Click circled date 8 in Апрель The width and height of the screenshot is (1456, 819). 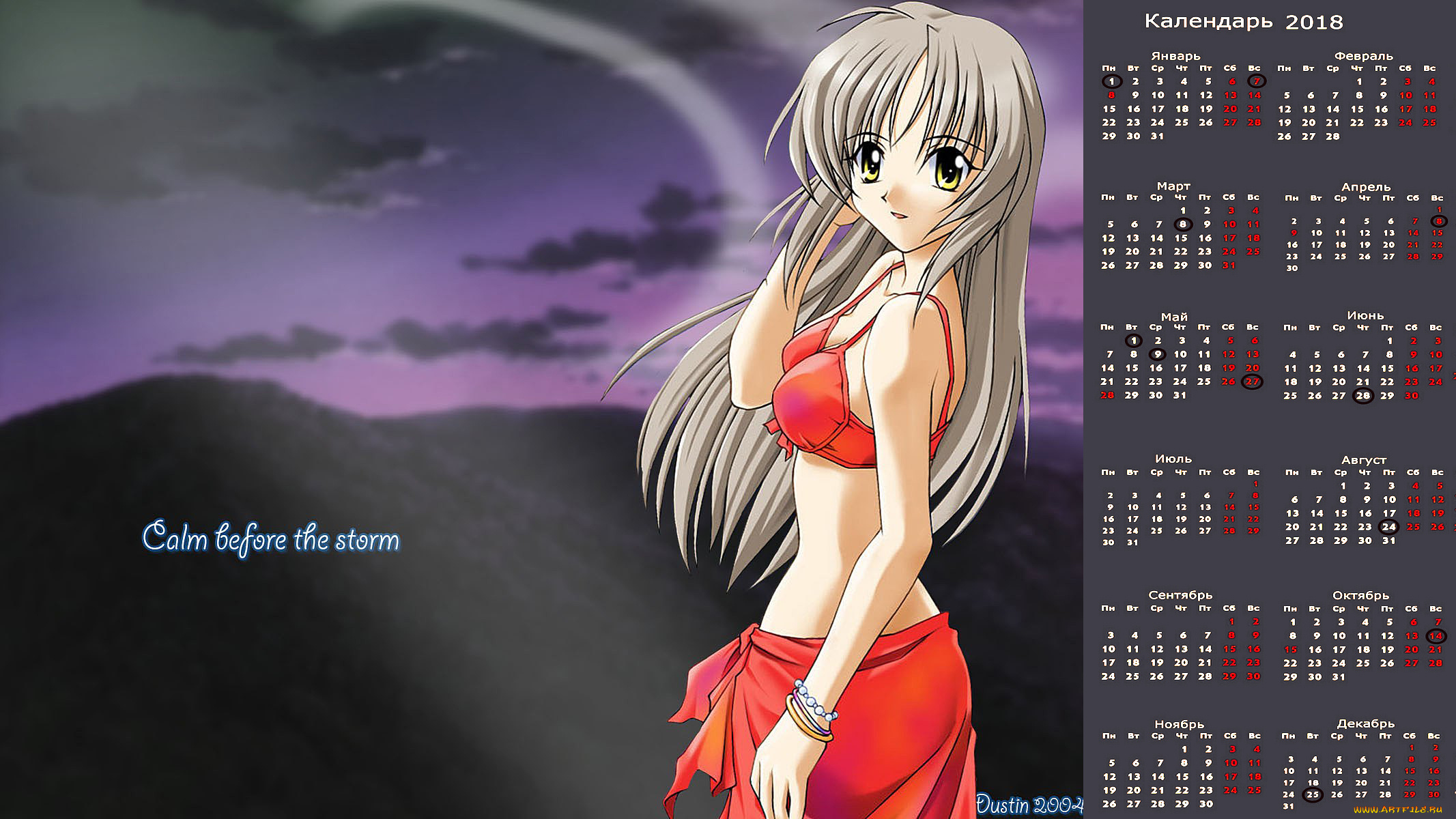tap(1439, 221)
